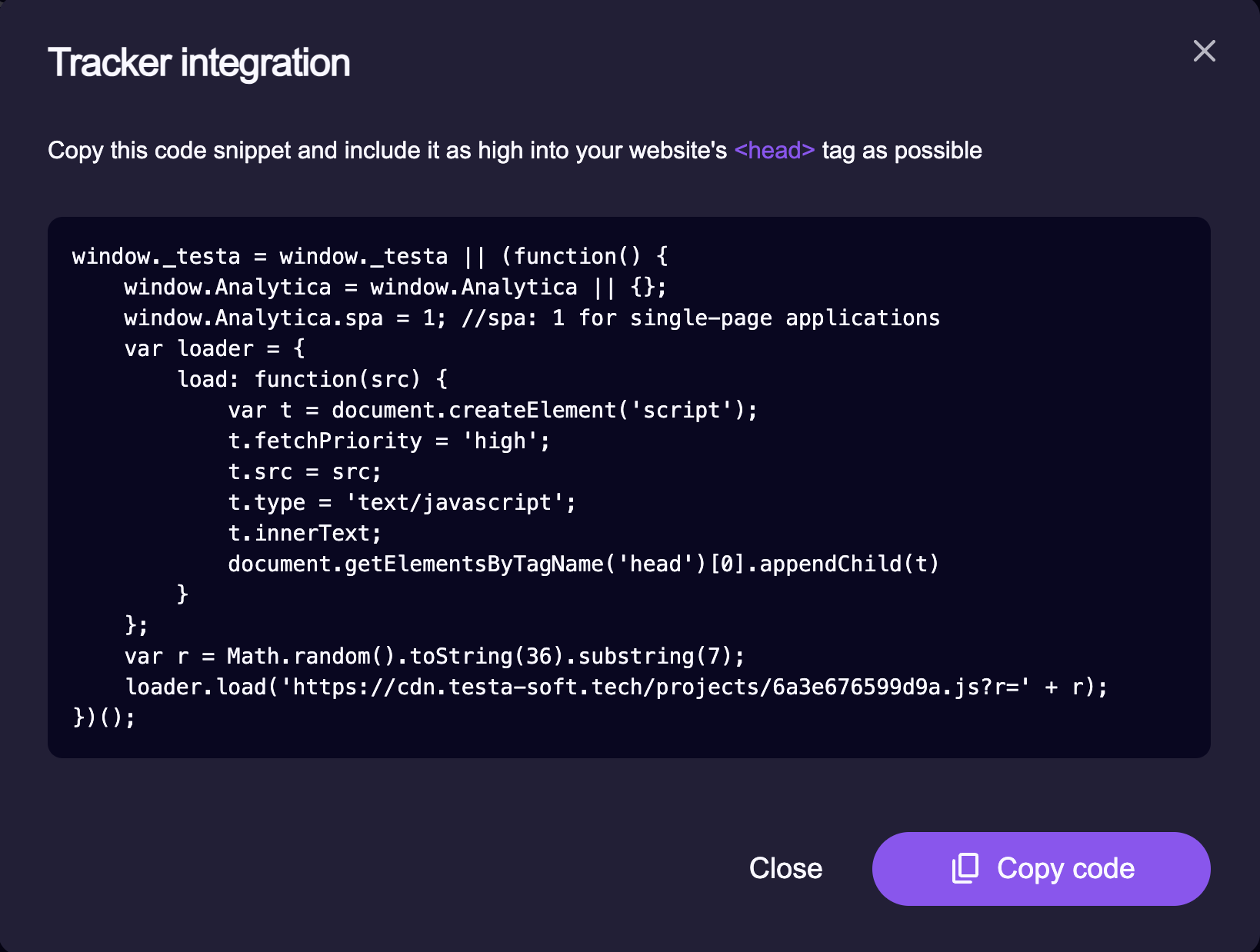1260x952 pixels.
Task: Click the t.fetchPriority = 'high' line
Action: click(x=388, y=441)
